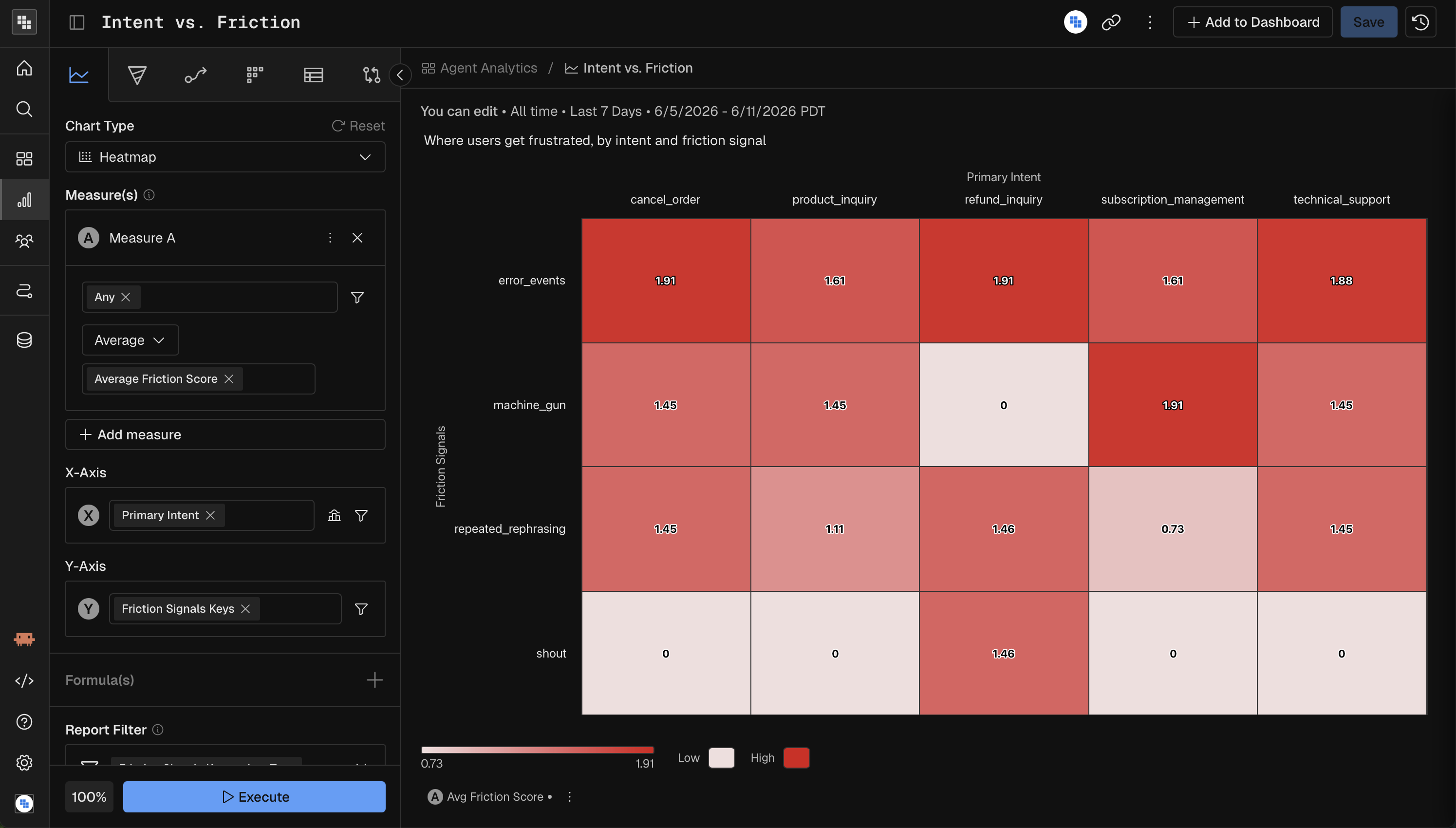1456x828 pixels.
Task: Remove the Average Friction Score chip
Action: pos(228,379)
